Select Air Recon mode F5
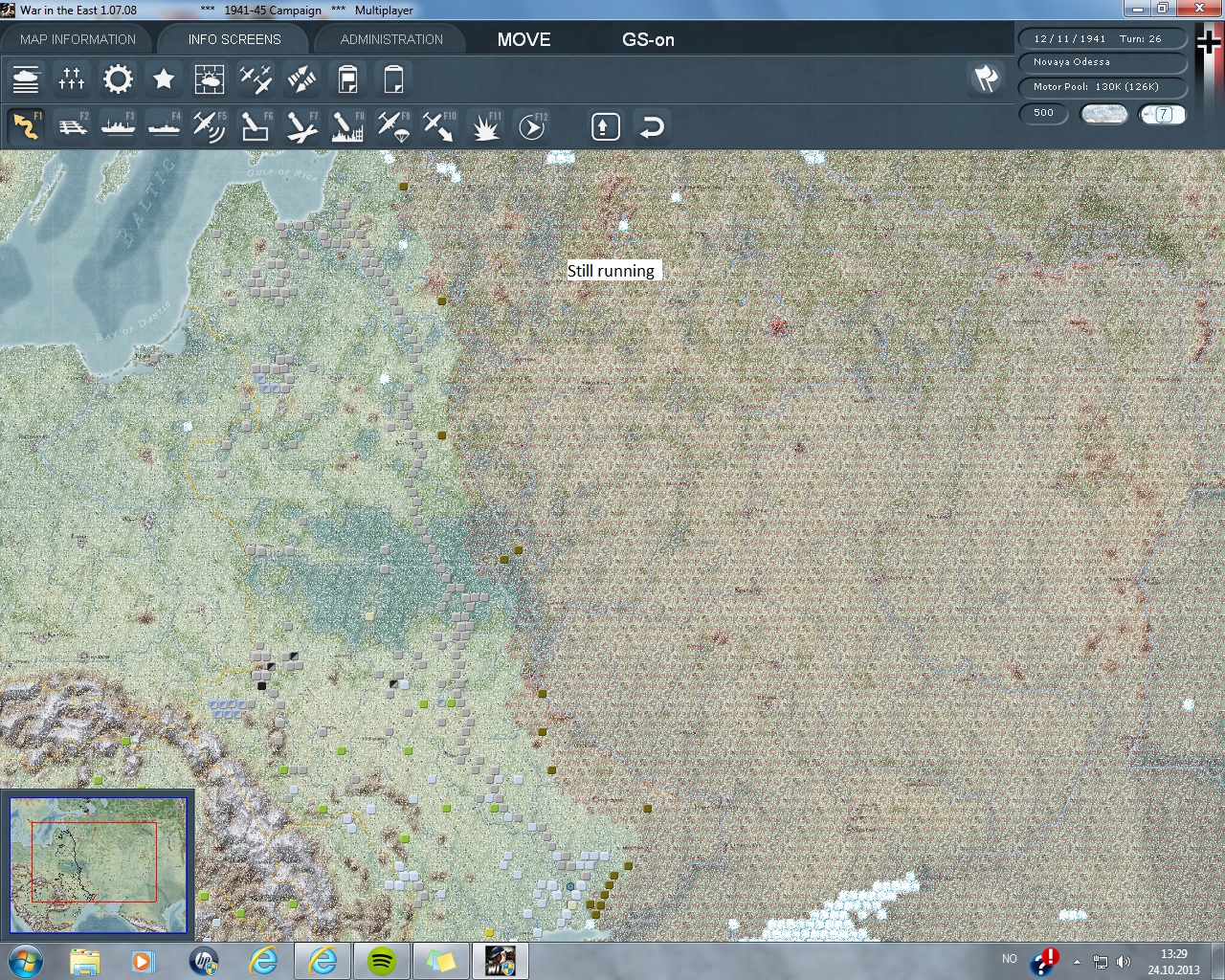1225x980 pixels. (x=210, y=126)
